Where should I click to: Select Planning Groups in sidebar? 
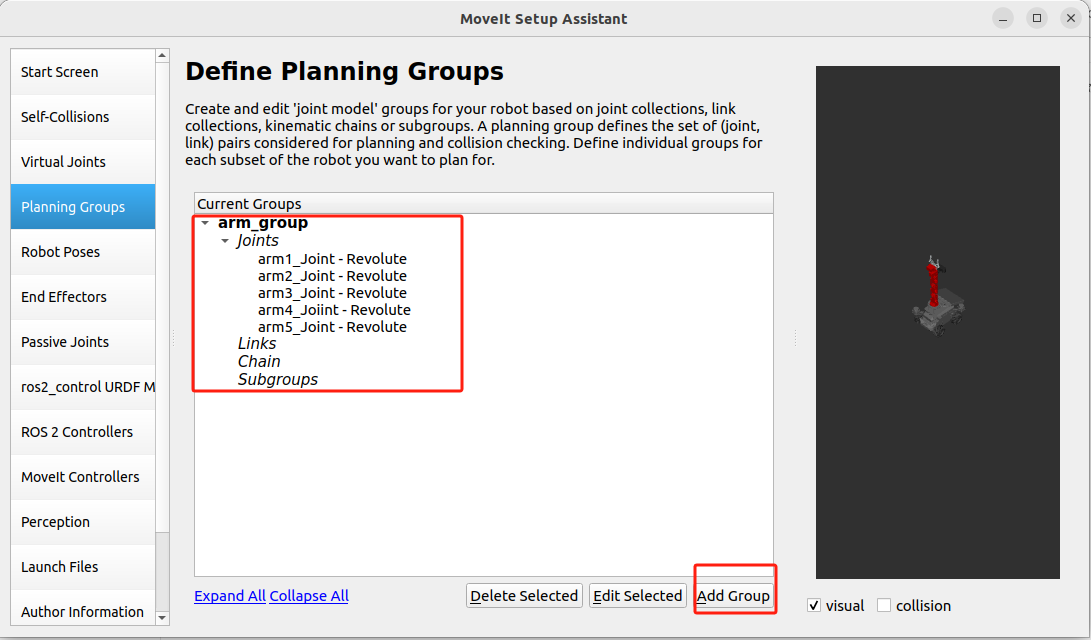83,207
